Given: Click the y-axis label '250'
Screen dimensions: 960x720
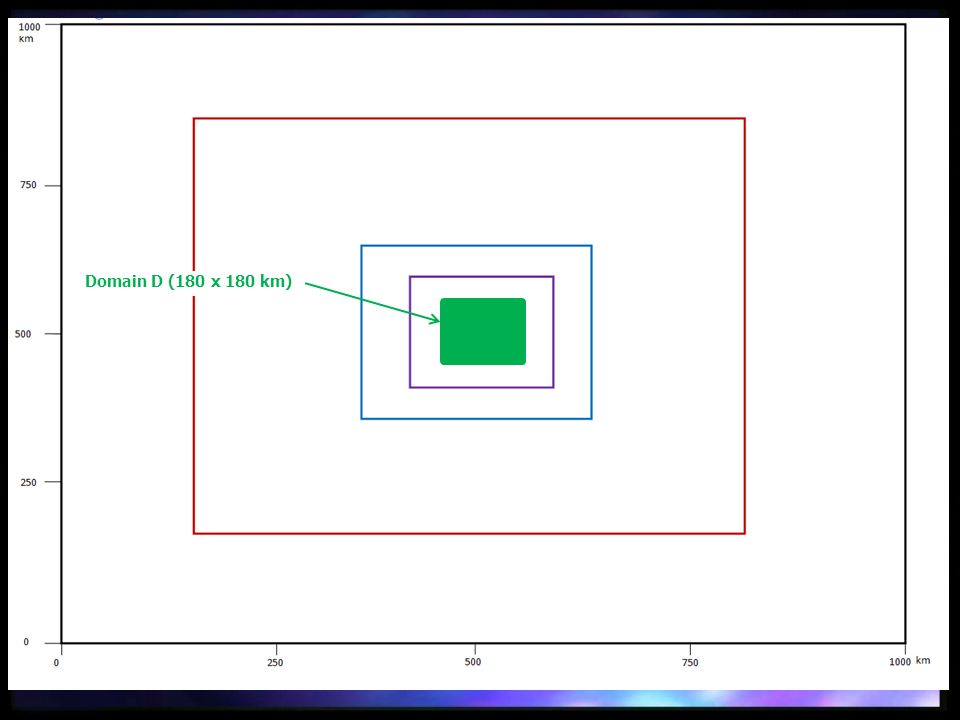Looking at the screenshot, I should tap(28, 482).
